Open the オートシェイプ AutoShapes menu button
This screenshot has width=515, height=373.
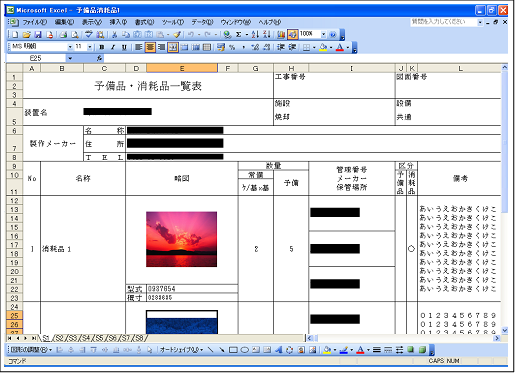click(181, 350)
